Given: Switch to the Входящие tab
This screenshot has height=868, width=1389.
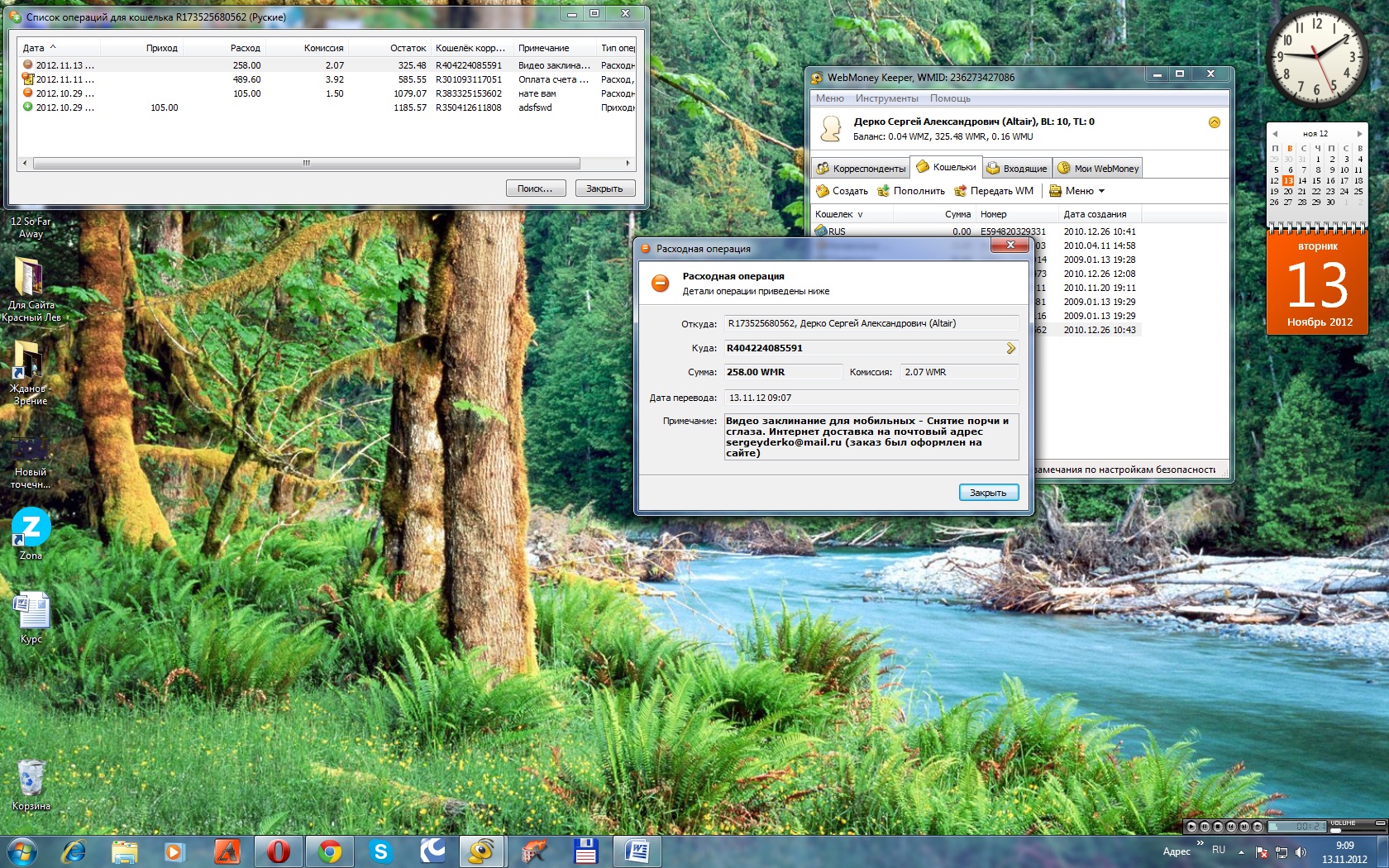Looking at the screenshot, I should coord(1017,169).
